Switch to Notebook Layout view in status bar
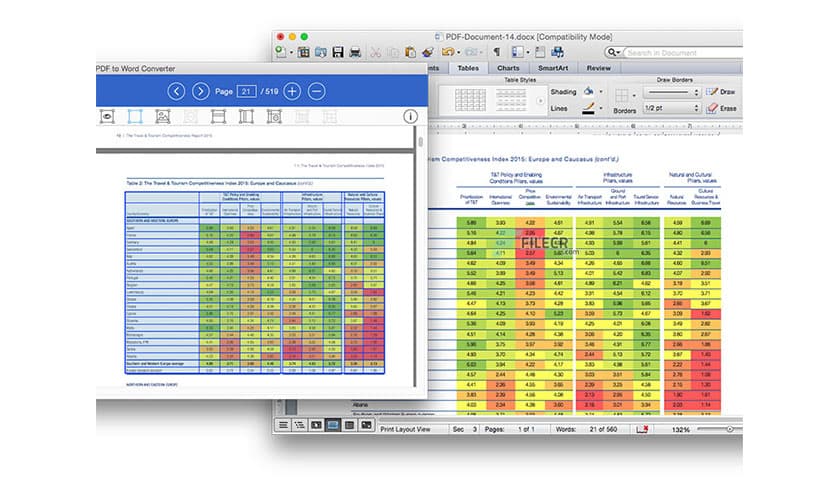The image size is (836, 484). pyautogui.click(x=349, y=425)
